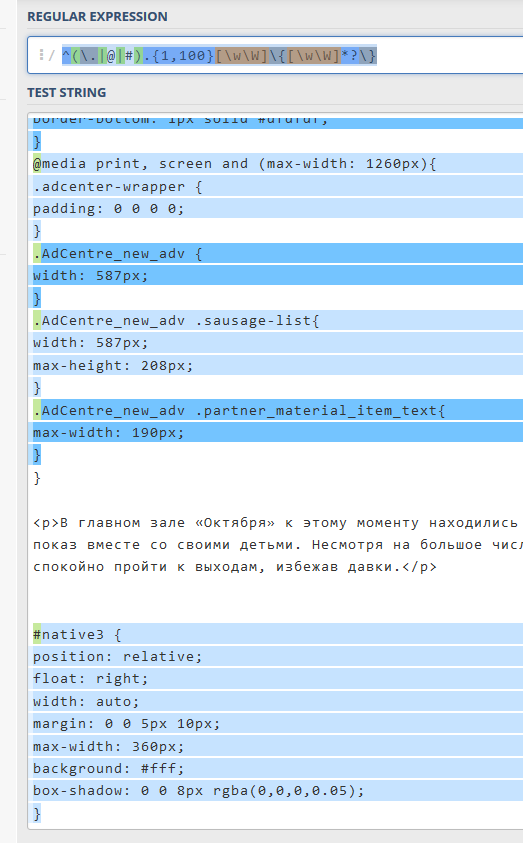Click the float: right; line
This screenshot has height=843, width=523.
pyautogui.click(x=90, y=678)
